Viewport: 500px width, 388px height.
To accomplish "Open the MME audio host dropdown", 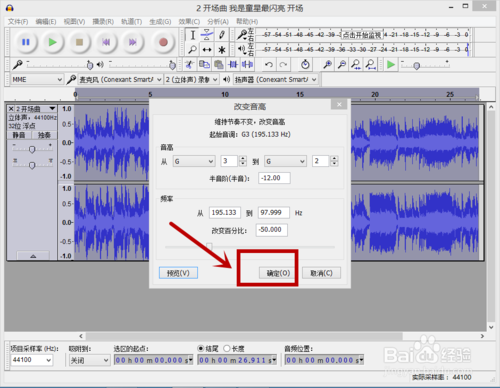I will 37,80.
